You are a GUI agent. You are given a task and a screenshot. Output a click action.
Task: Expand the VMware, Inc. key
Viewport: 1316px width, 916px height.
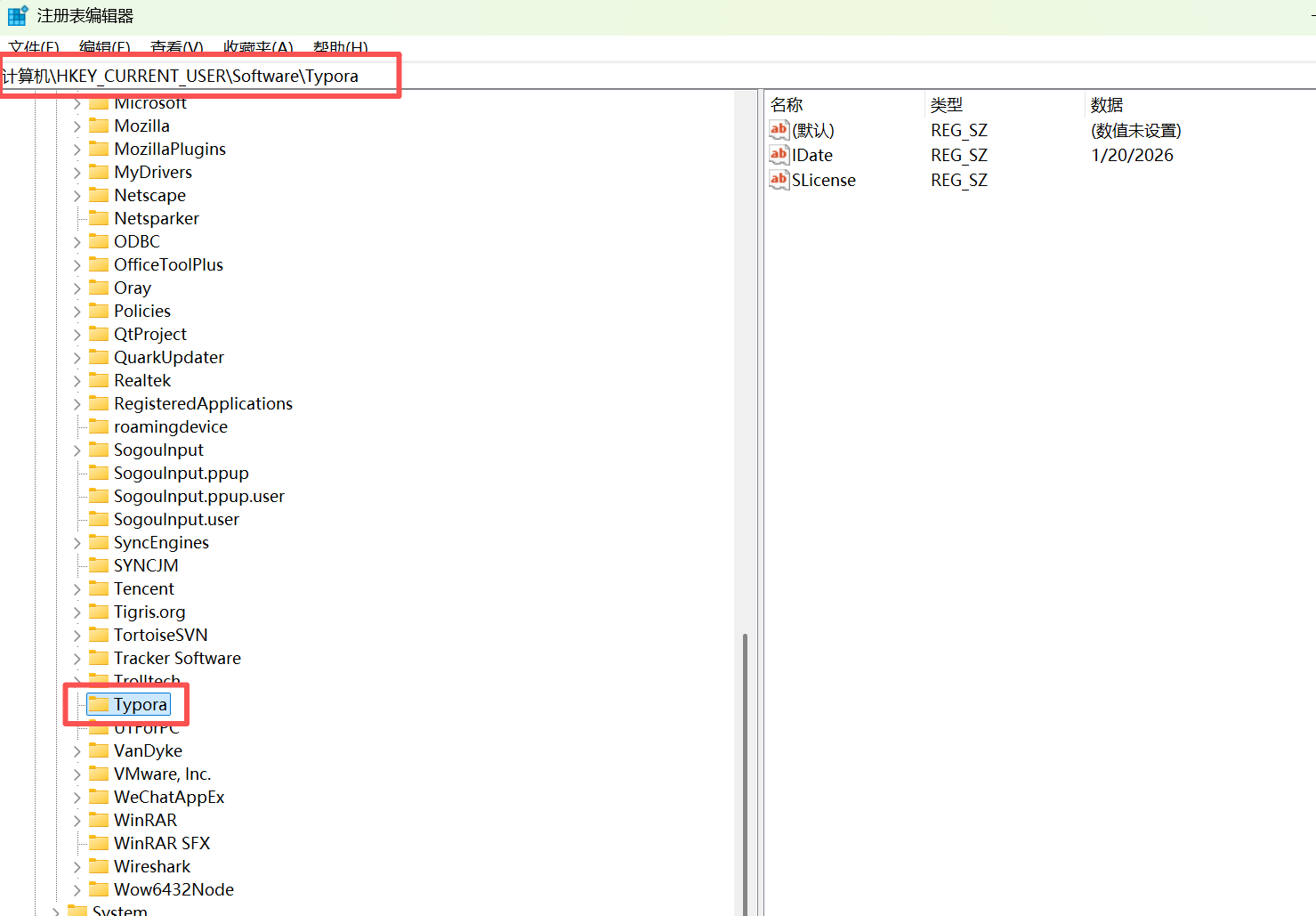[x=77, y=774]
